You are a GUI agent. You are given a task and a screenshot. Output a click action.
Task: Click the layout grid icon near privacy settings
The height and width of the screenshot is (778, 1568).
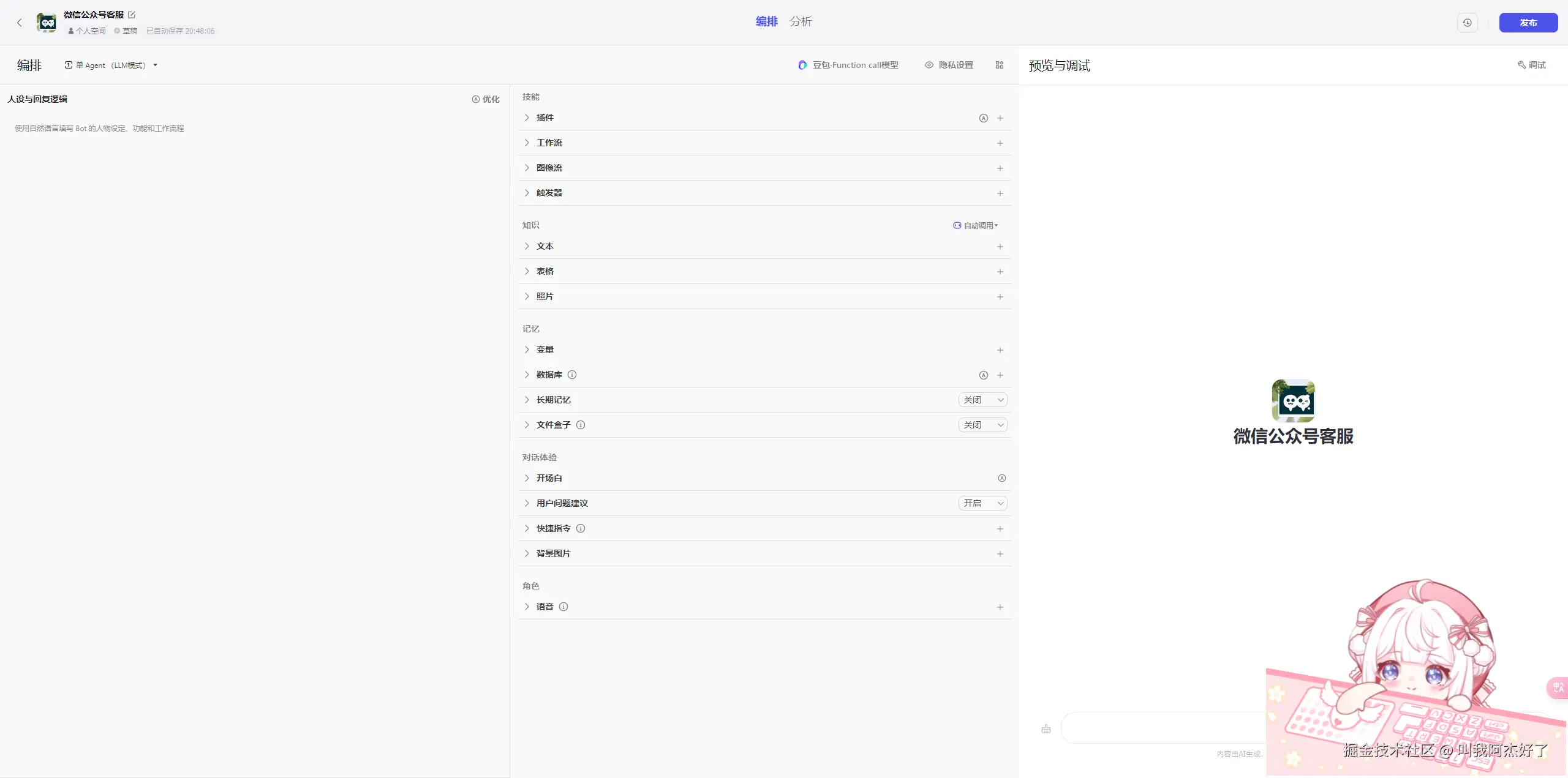tap(999, 65)
